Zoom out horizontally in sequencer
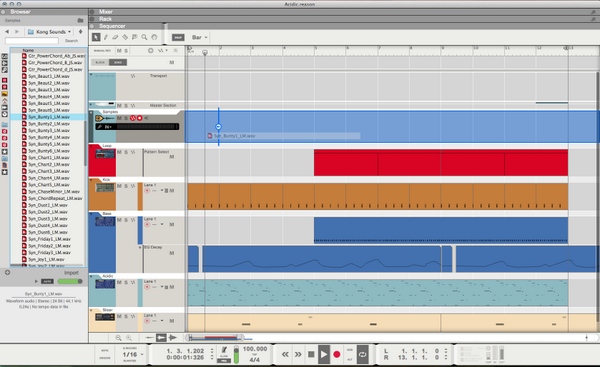 tap(119, 338)
